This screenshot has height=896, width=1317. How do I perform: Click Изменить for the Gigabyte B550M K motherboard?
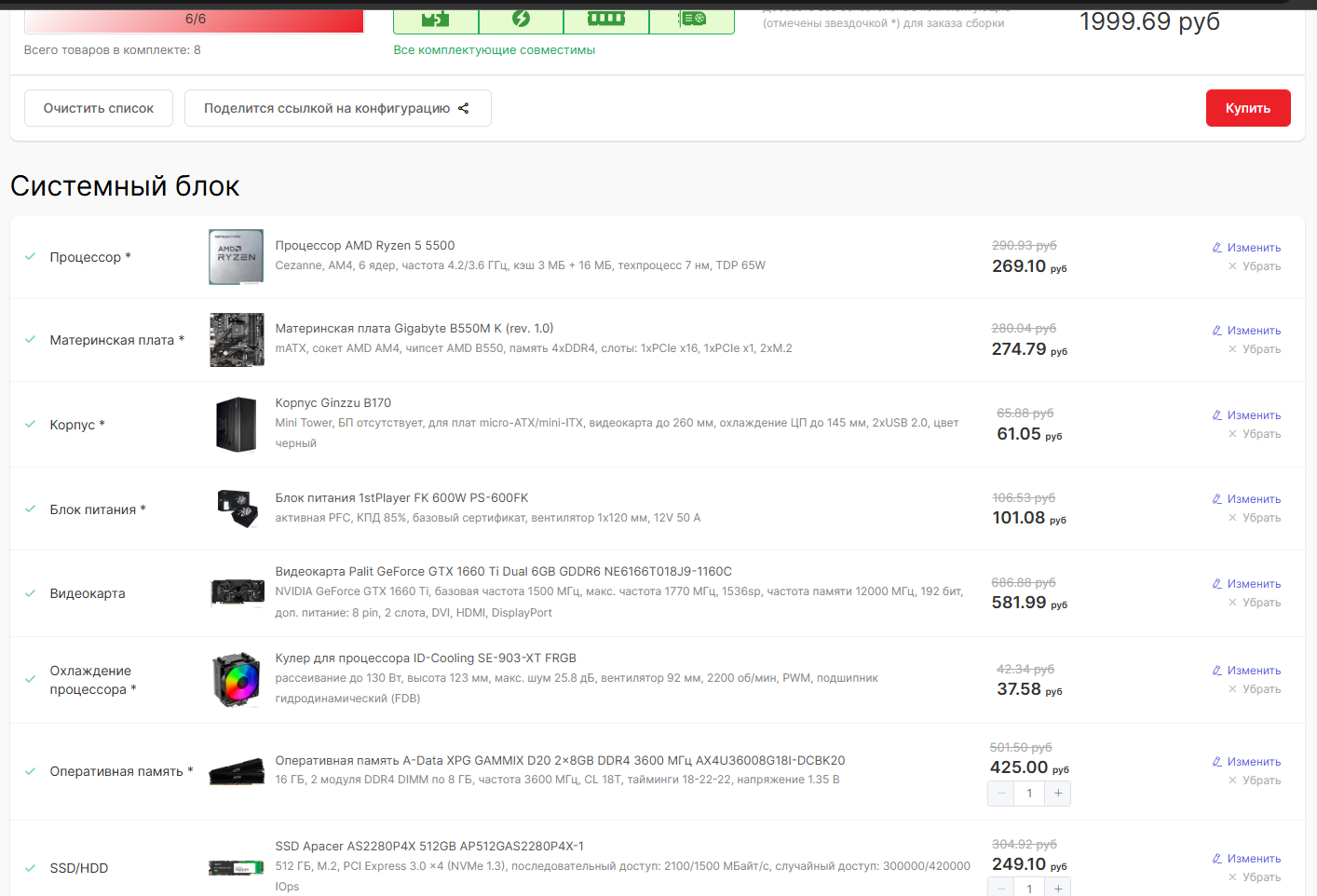(1246, 331)
